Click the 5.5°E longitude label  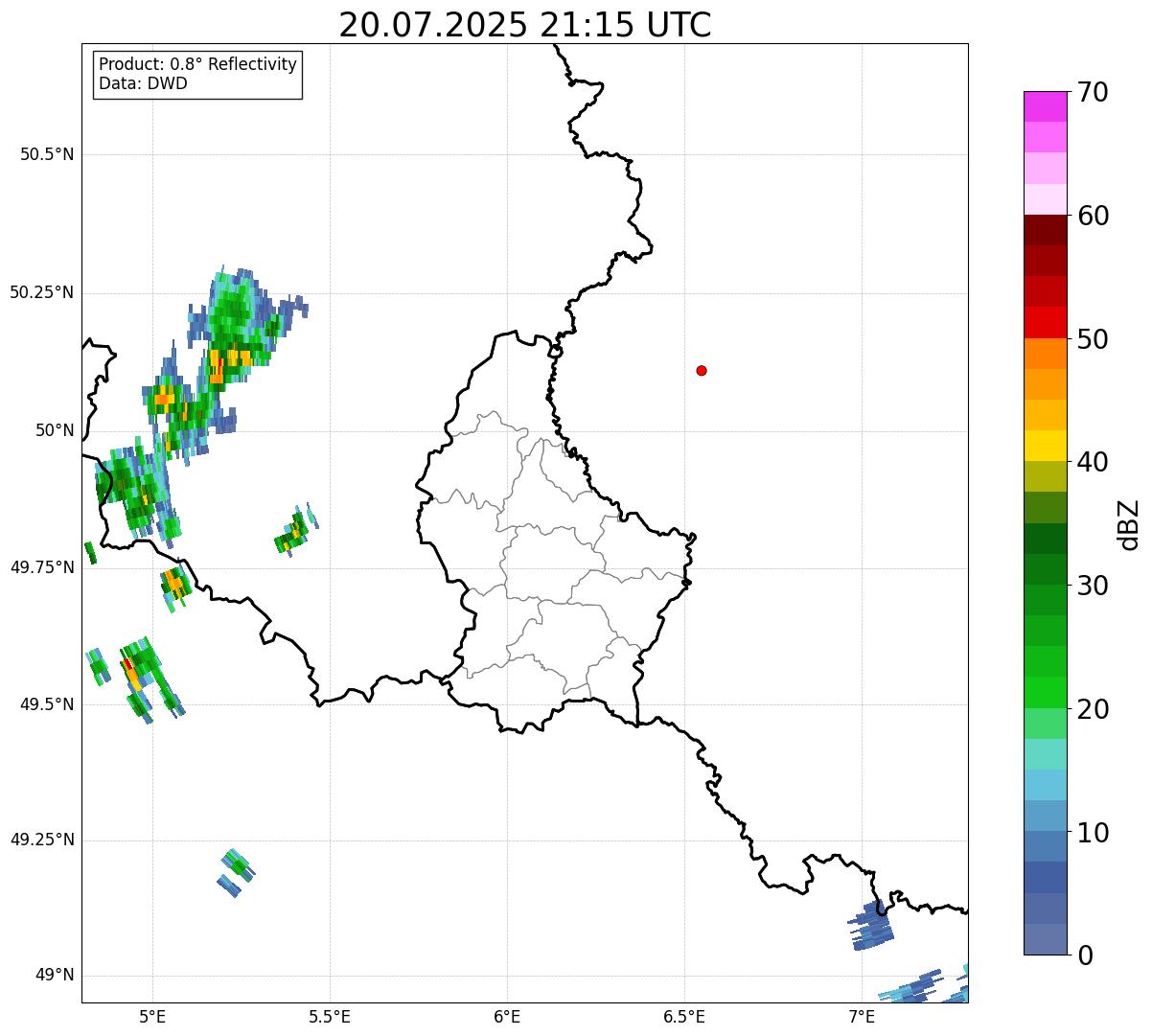click(x=330, y=1016)
